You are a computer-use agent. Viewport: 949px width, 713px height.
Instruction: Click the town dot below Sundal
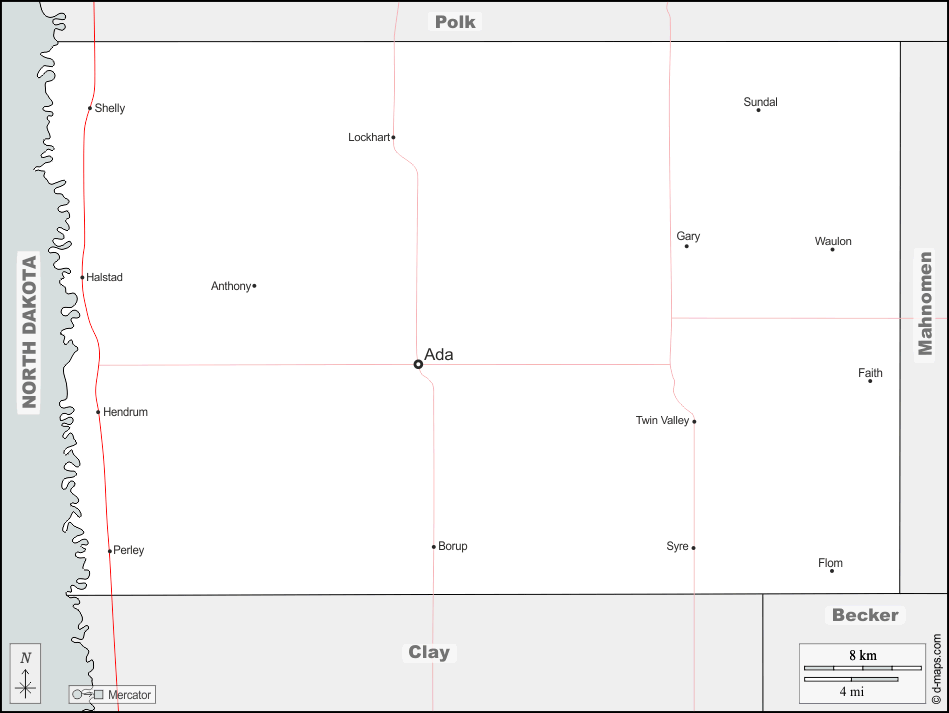(x=758, y=110)
